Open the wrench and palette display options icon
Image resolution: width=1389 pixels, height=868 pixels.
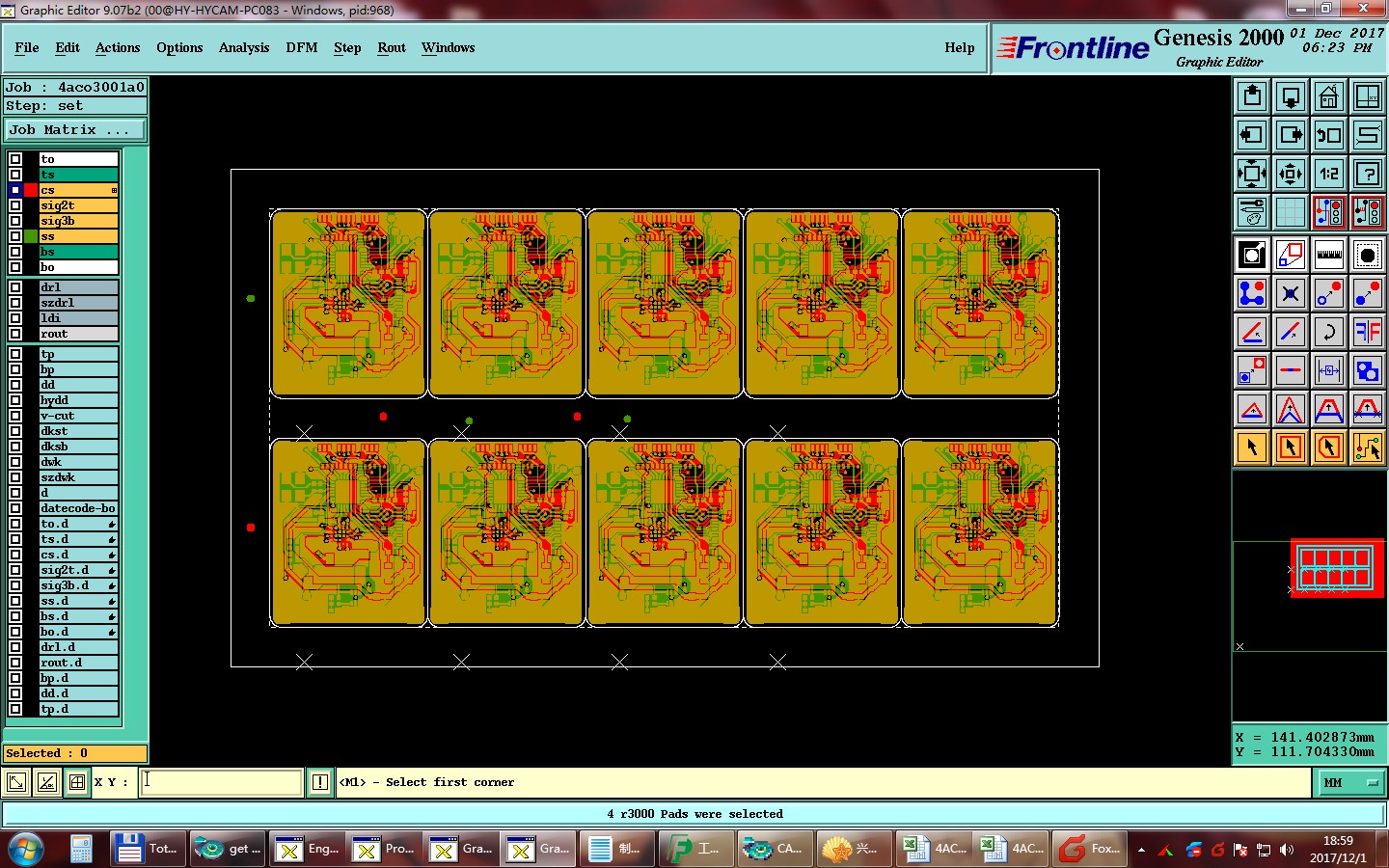pos(1252,212)
